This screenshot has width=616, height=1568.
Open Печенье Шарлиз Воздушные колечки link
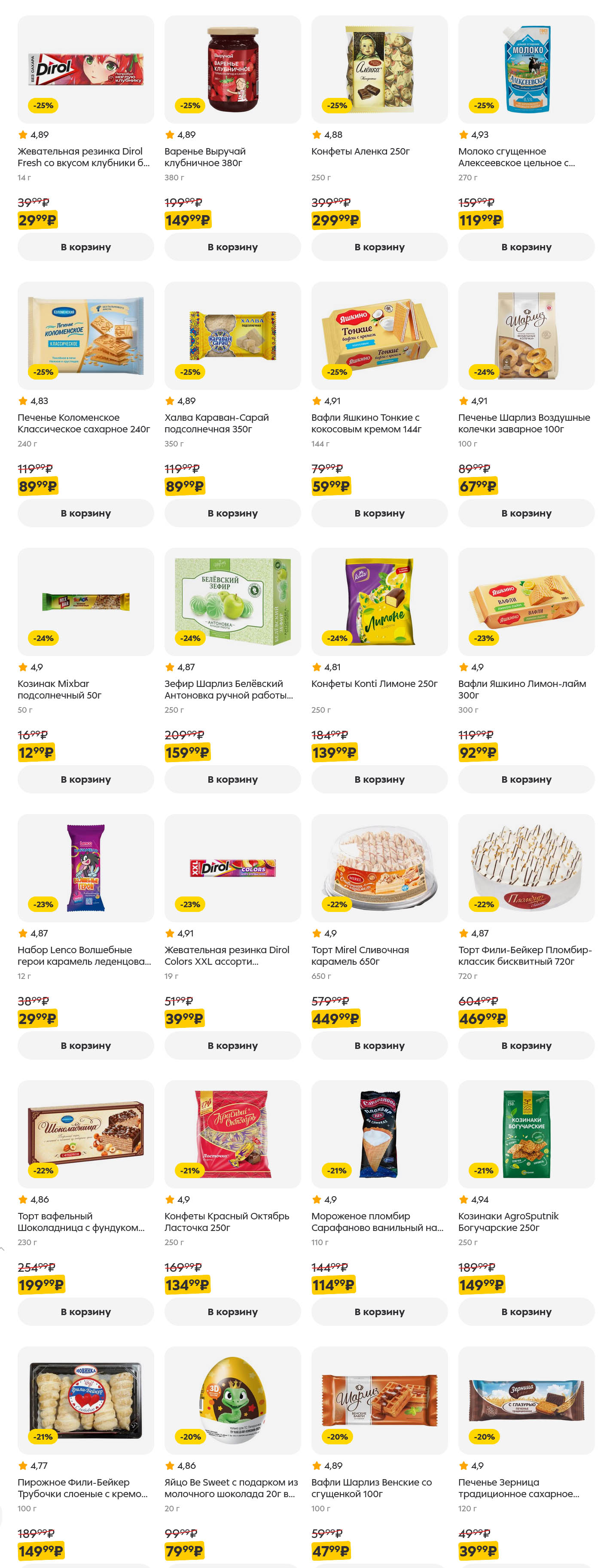coord(523,423)
